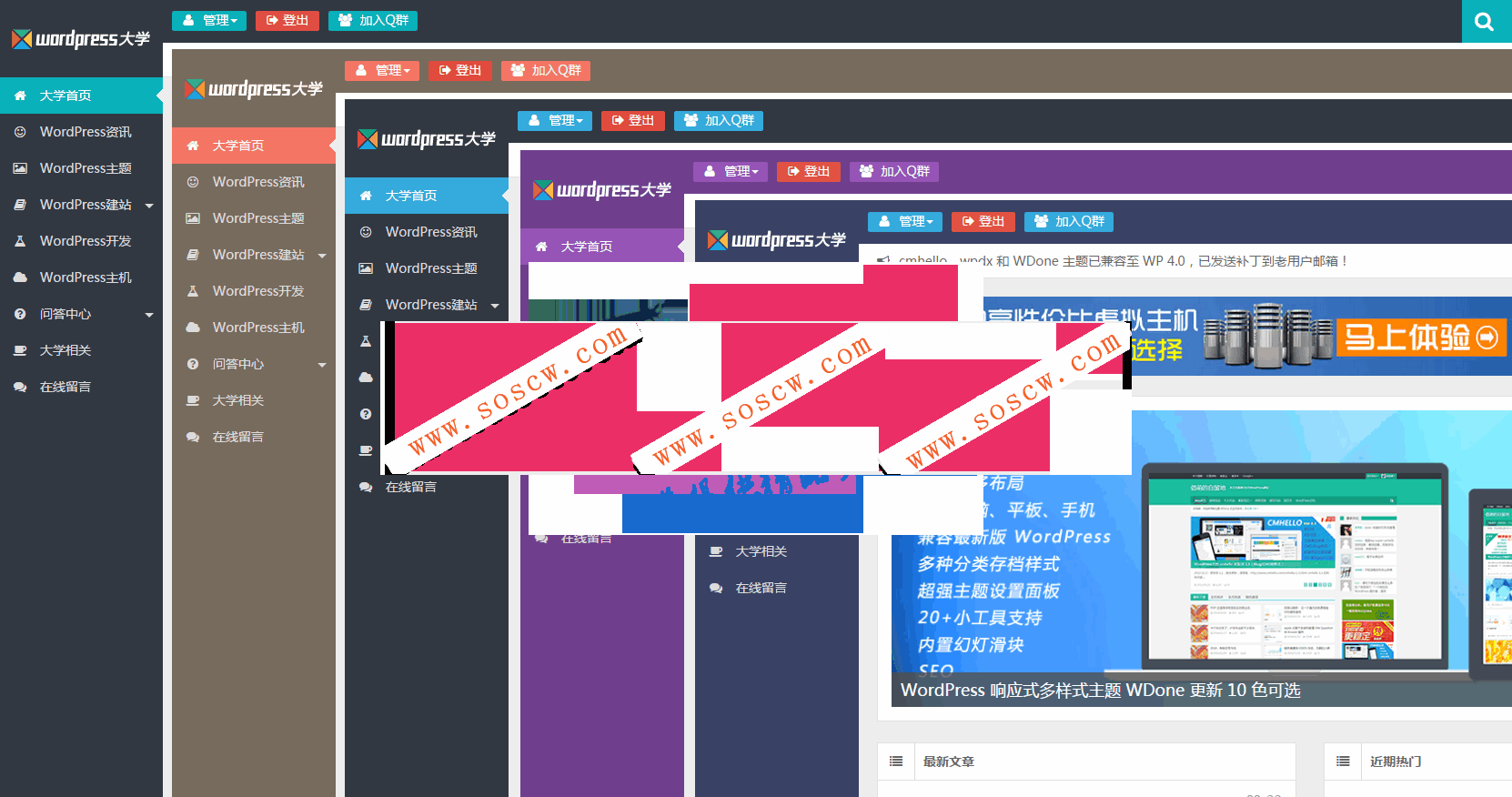Image resolution: width=1512 pixels, height=797 pixels.
Task: Expand the WordPress建站 caret in the black-and-blue sidebar
Action: coord(495,306)
